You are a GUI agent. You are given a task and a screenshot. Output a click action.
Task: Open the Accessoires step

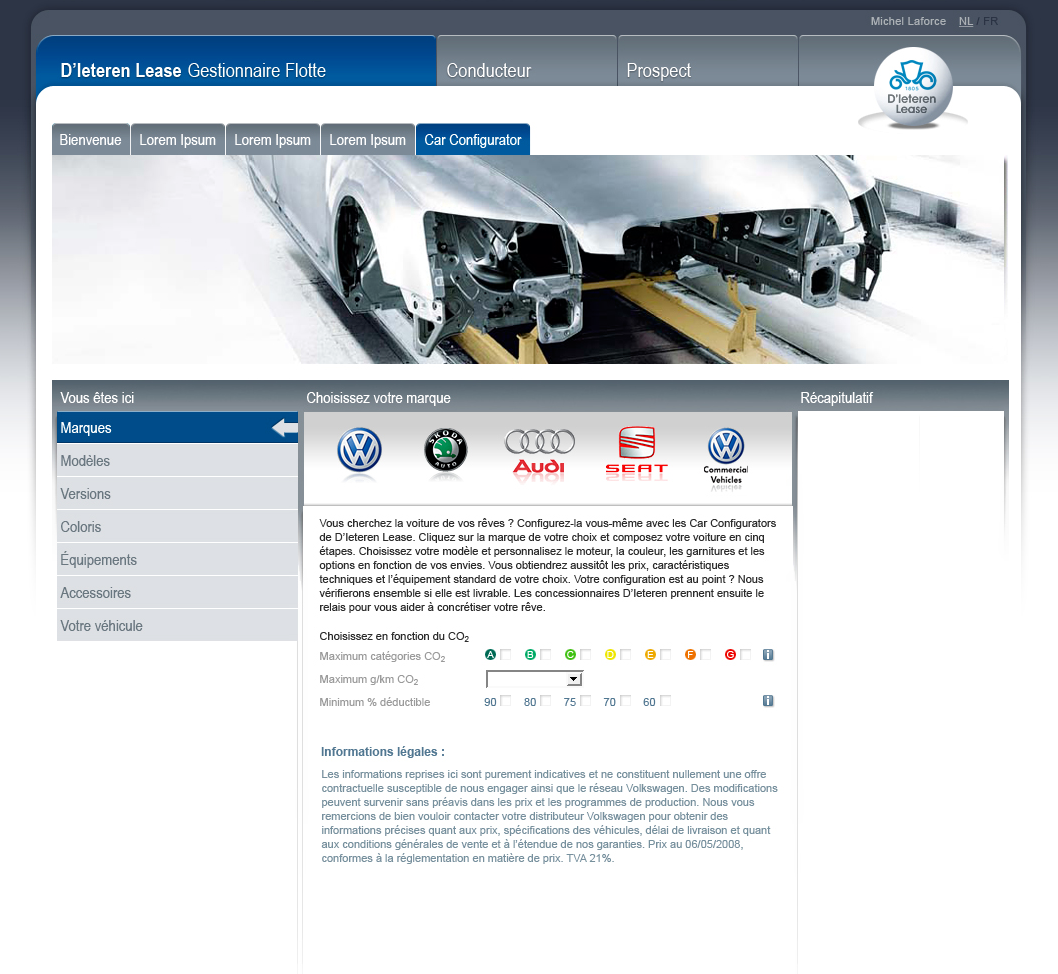pyautogui.click(x=177, y=593)
